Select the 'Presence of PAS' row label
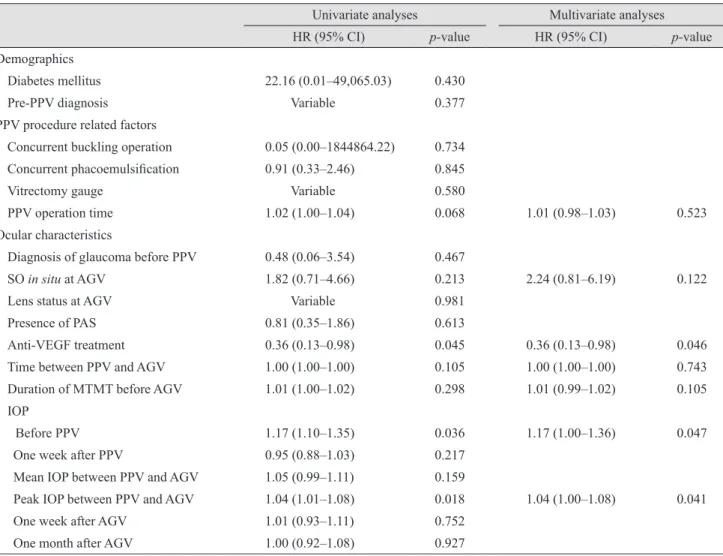The image size is (723, 556). [x=52, y=323]
